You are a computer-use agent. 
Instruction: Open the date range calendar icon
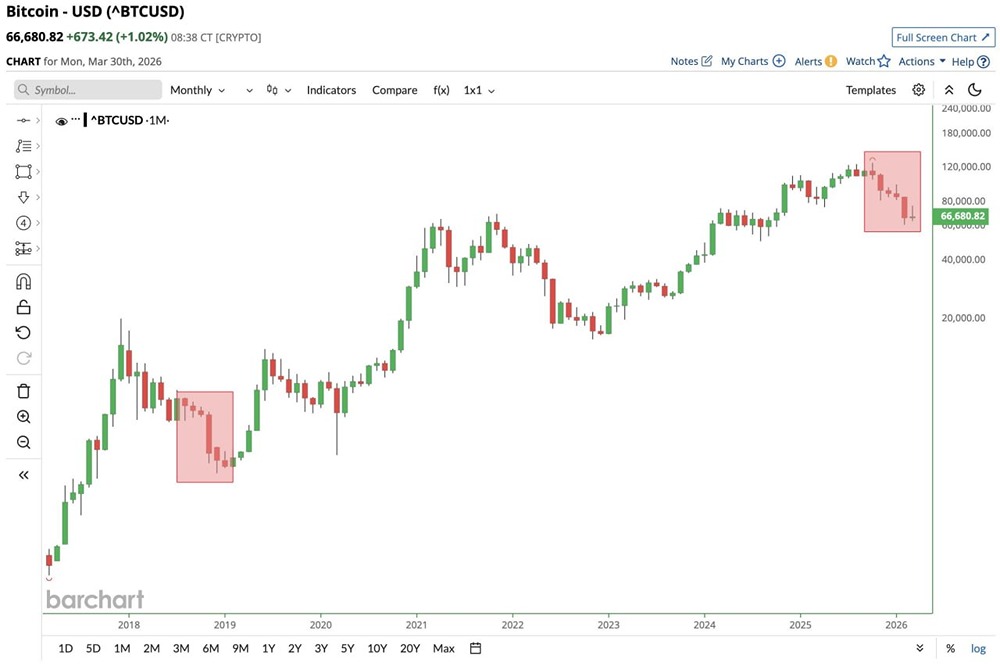[x=476, y=648]
